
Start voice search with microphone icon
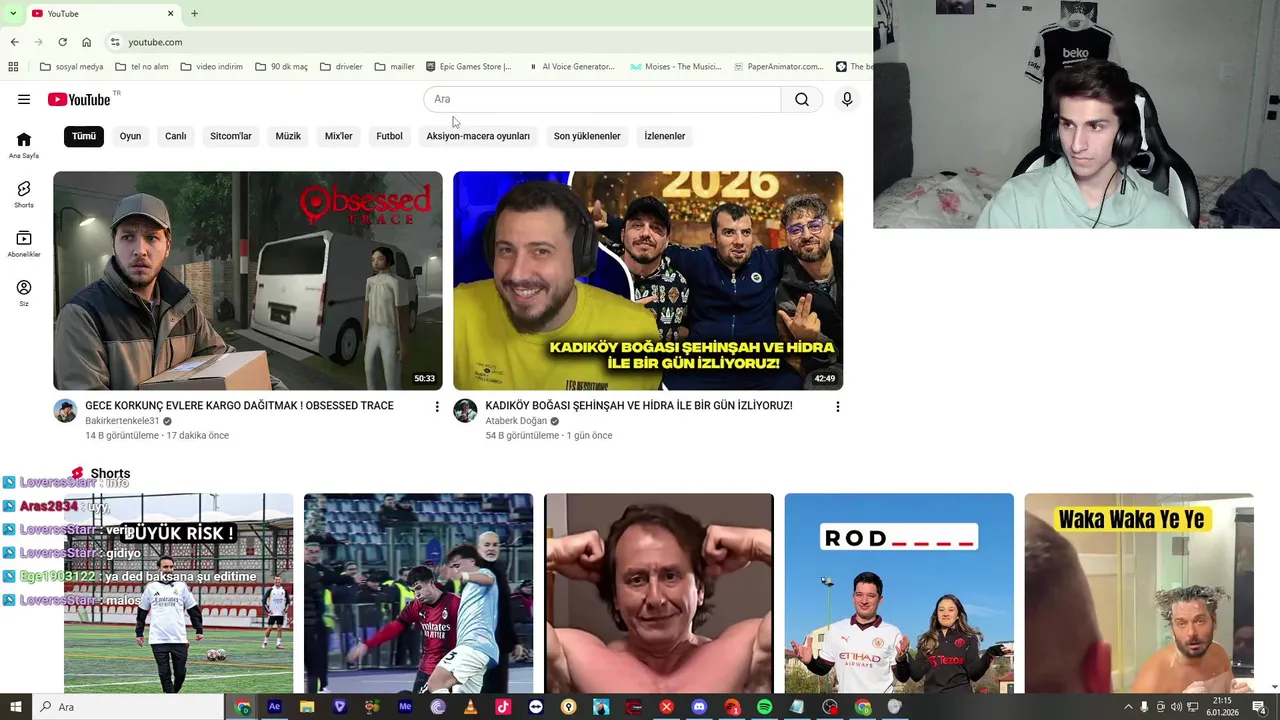(847, 99)
